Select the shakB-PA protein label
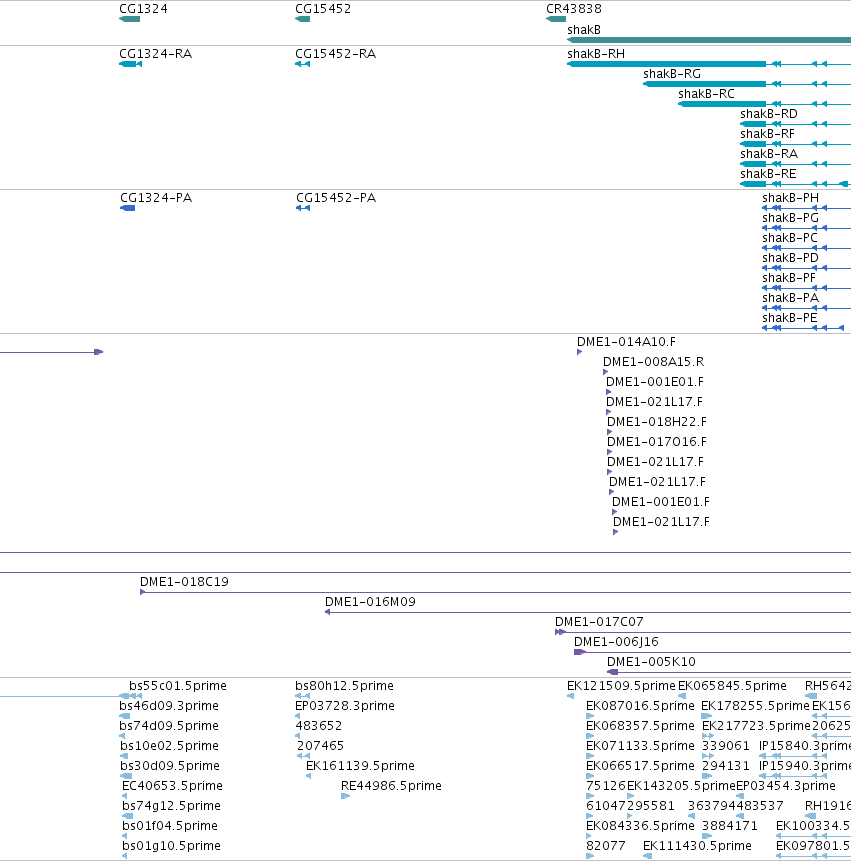The height and width of the screenshot is (861, 851). (790, 298)
